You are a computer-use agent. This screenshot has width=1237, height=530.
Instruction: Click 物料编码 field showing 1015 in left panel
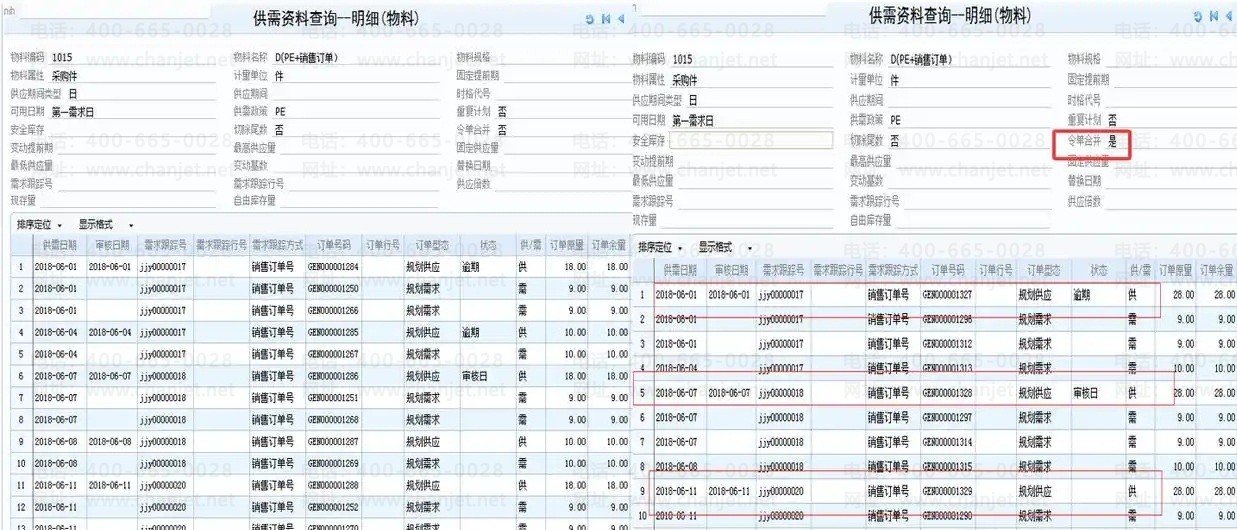pyautogui.click(x=130, y=58)
